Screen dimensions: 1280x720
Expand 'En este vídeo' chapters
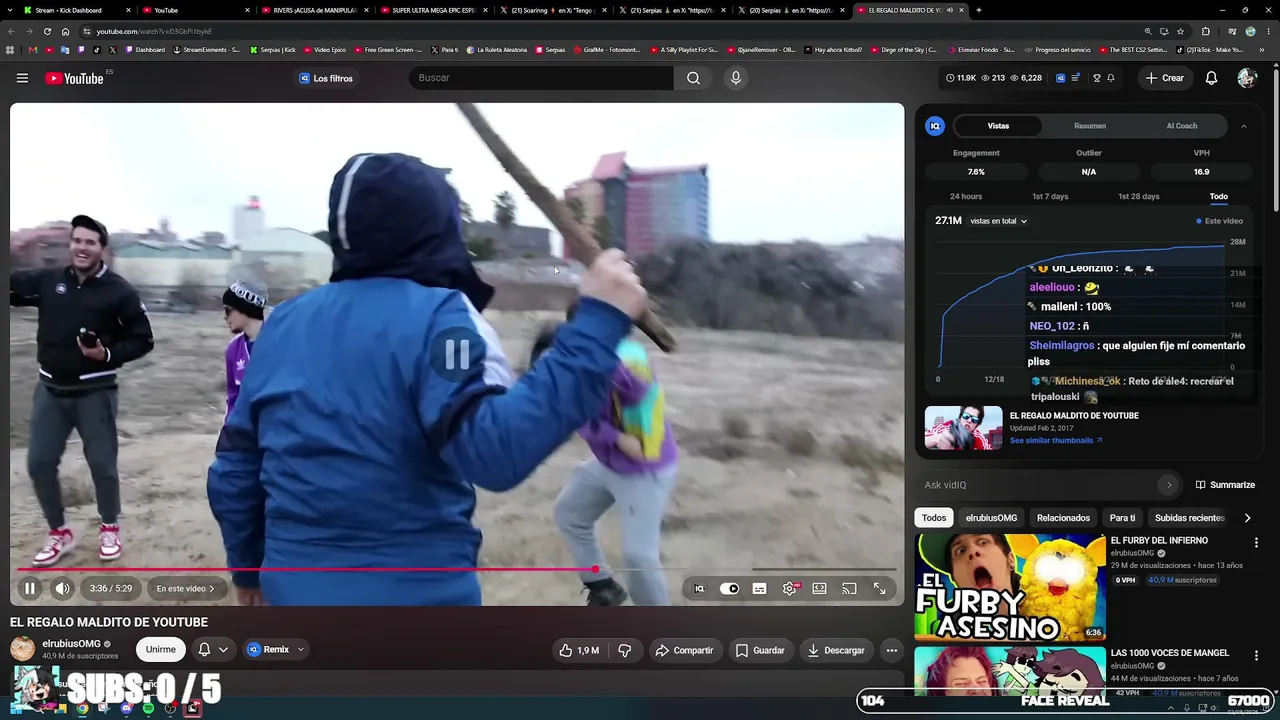coord(185,589)
